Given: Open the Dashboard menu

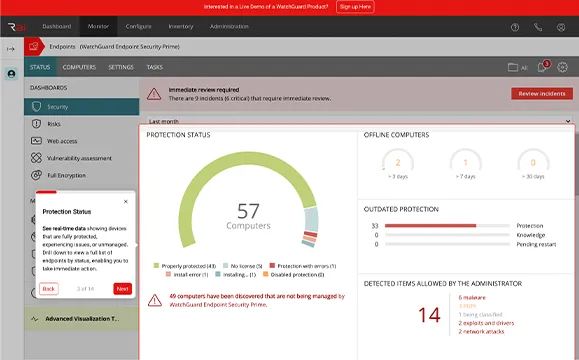Looking at the screenshot, I should click(56, 27).
